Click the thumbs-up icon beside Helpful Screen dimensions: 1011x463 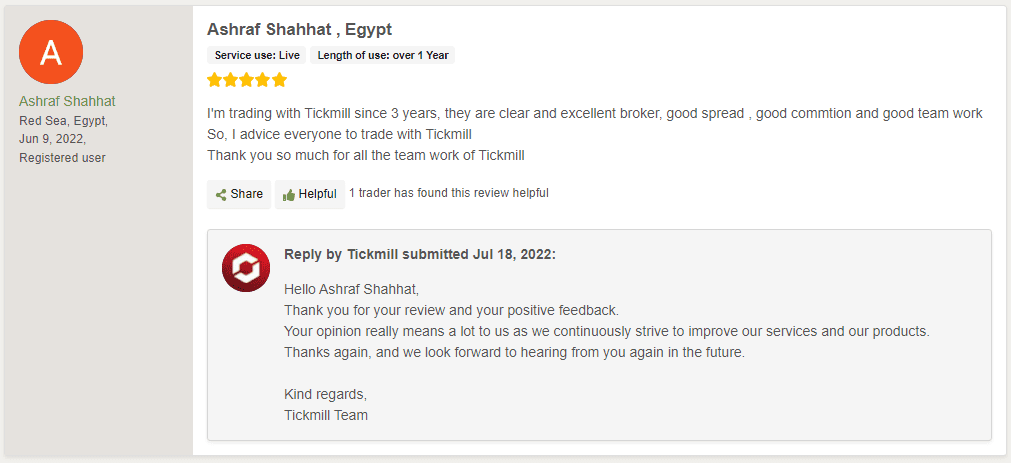(x=289, y=194)
